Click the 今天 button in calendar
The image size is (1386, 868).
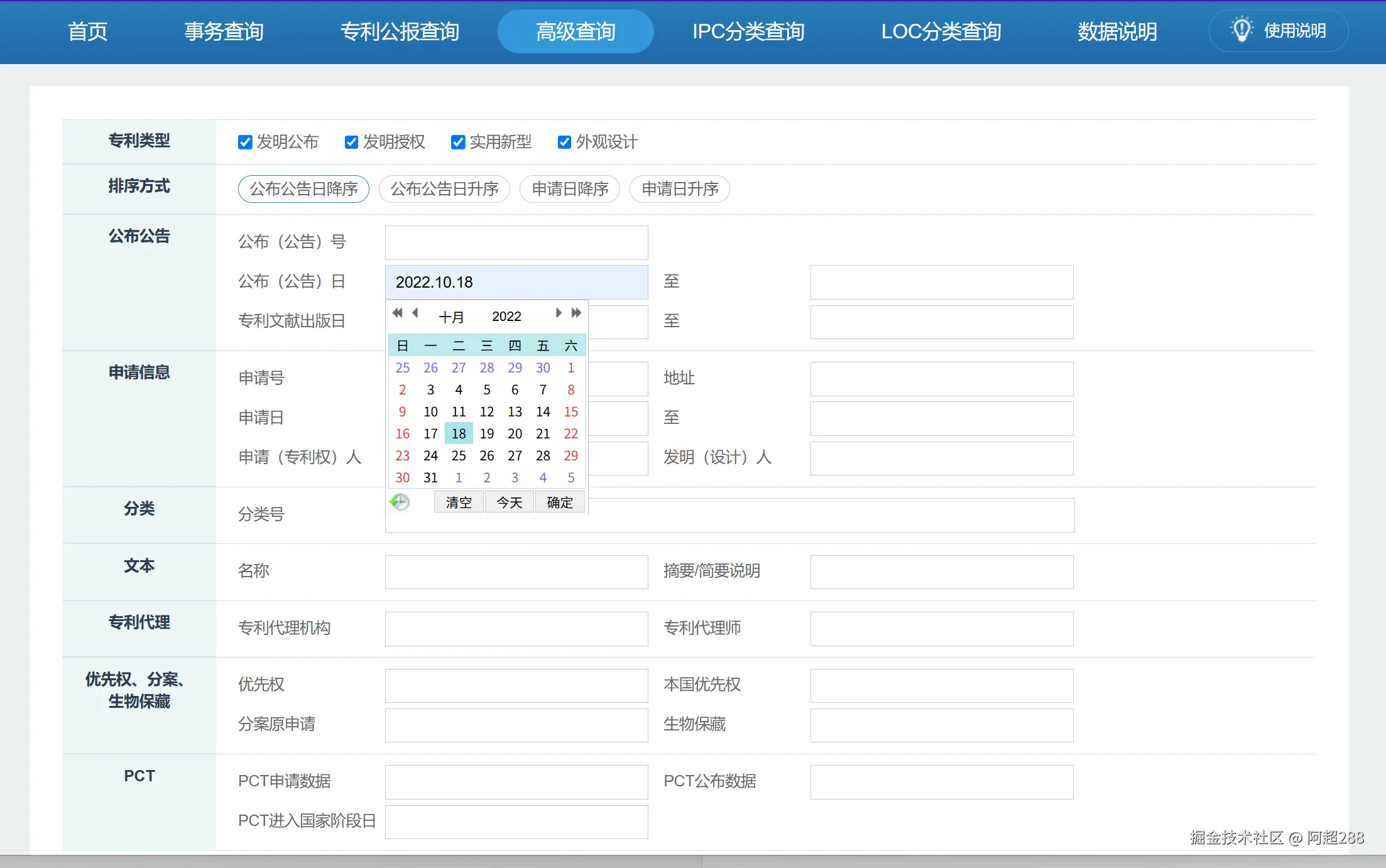[x=509, y=502]
